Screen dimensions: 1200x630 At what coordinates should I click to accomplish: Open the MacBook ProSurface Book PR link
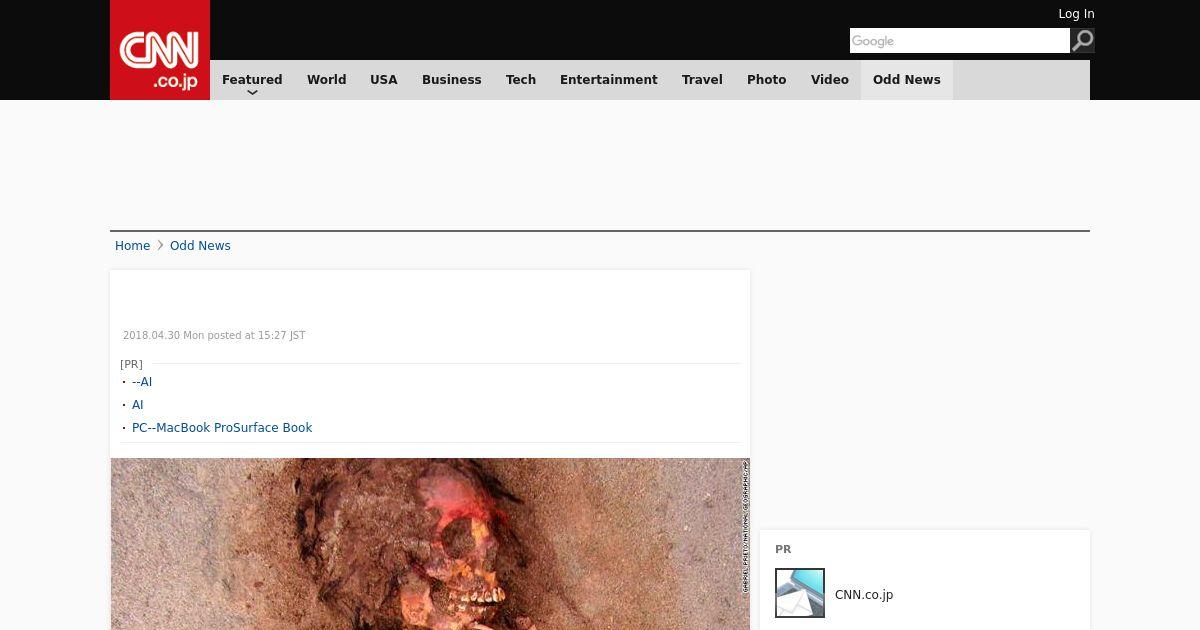222,428
